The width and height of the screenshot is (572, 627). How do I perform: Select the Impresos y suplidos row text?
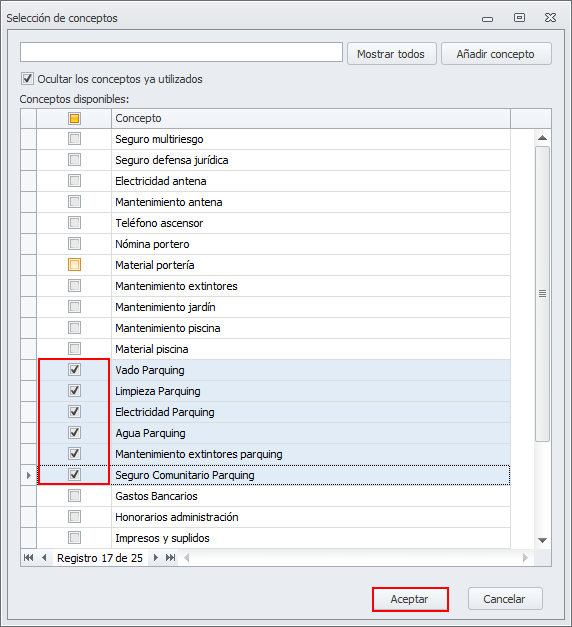(162, 538)
